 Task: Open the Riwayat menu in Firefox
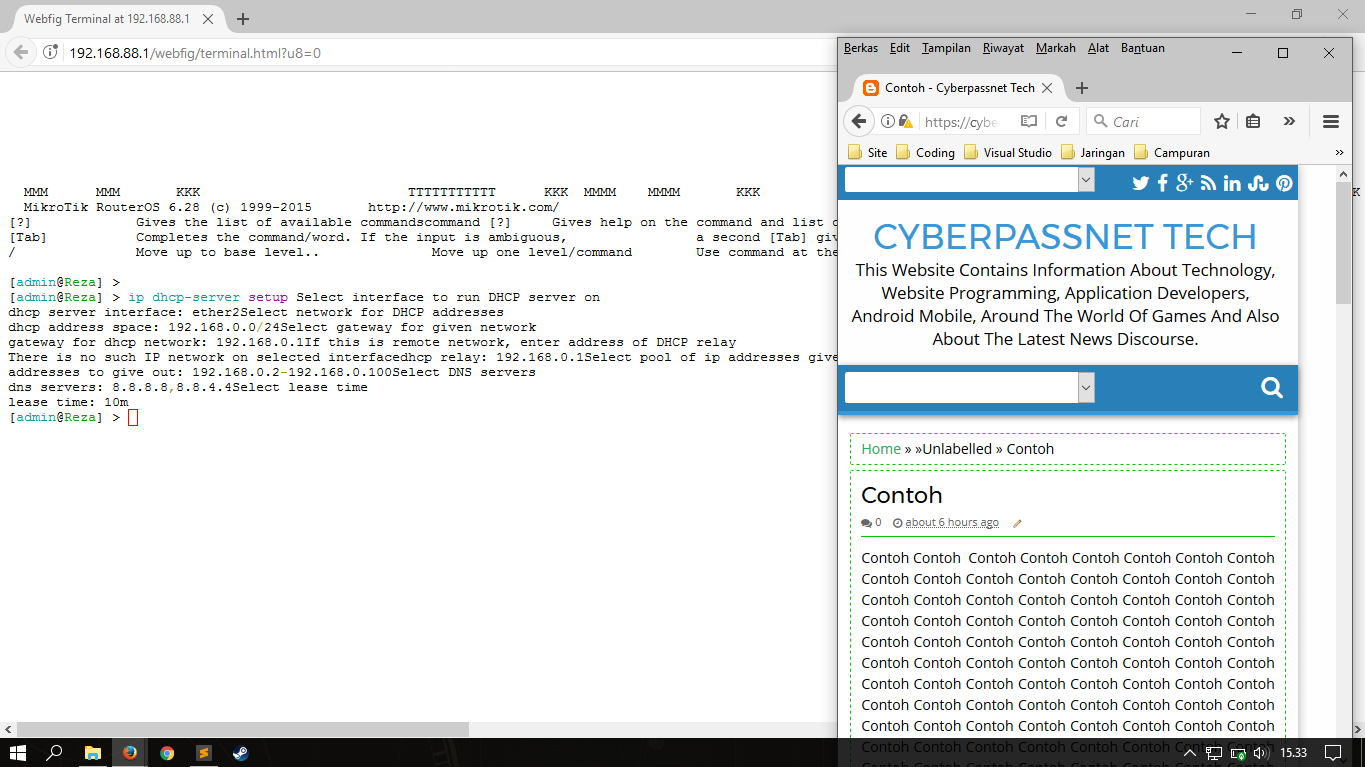click(x=1002, y=47)
